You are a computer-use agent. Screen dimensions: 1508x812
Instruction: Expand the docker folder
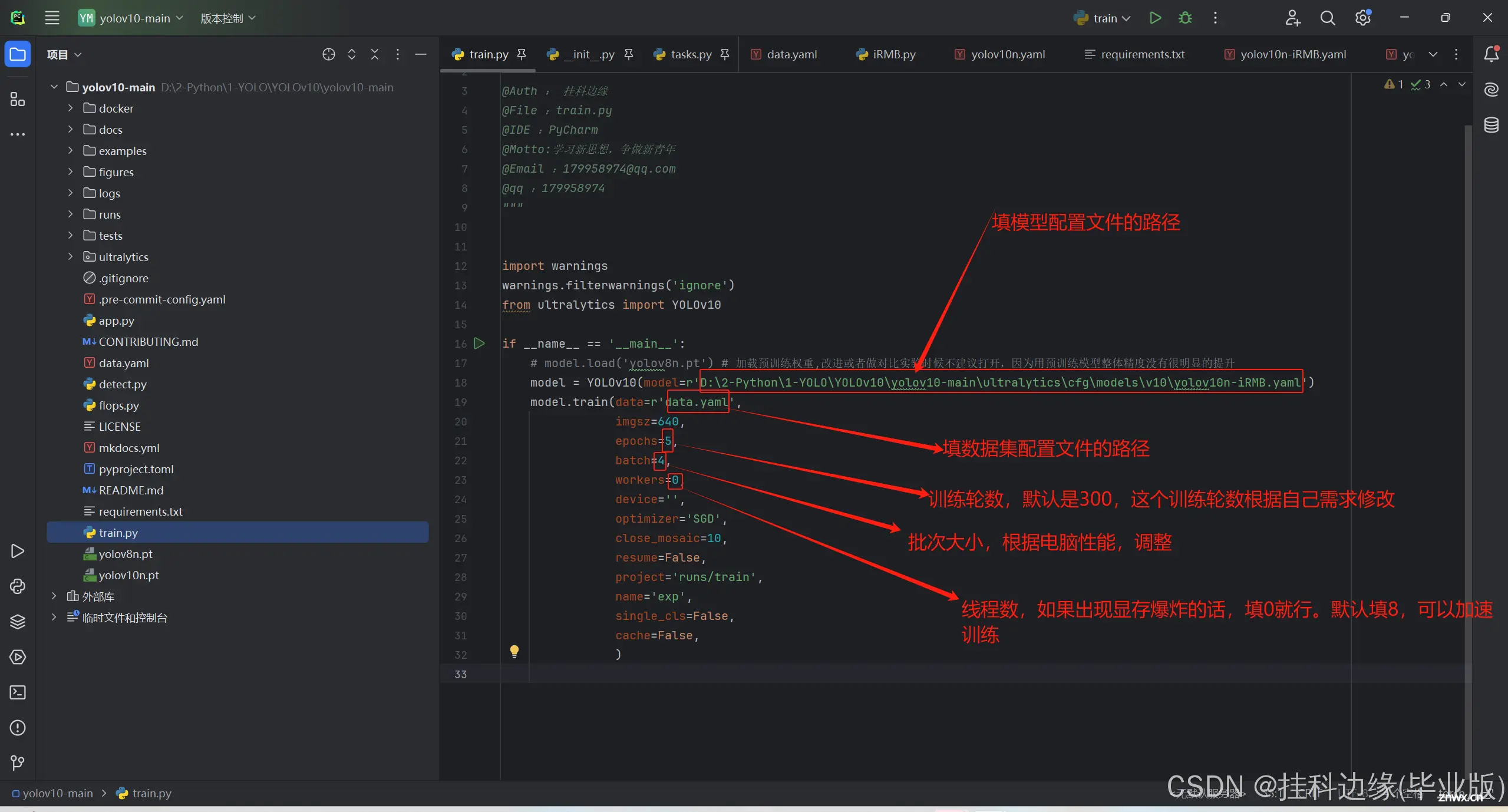coord(70,108)
